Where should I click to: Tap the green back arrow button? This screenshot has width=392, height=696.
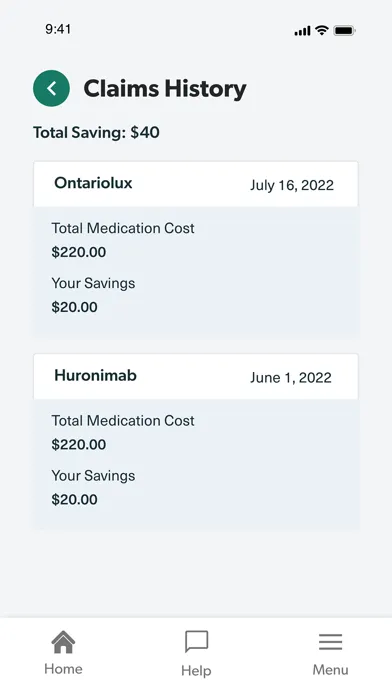[x=51, y=88]
